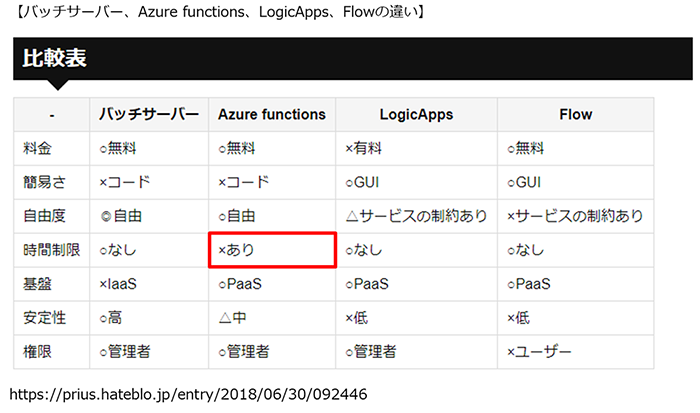This screenshot has height=413, width=700.
Task: Select the 安定性 row label
Action: click(52, 318)
